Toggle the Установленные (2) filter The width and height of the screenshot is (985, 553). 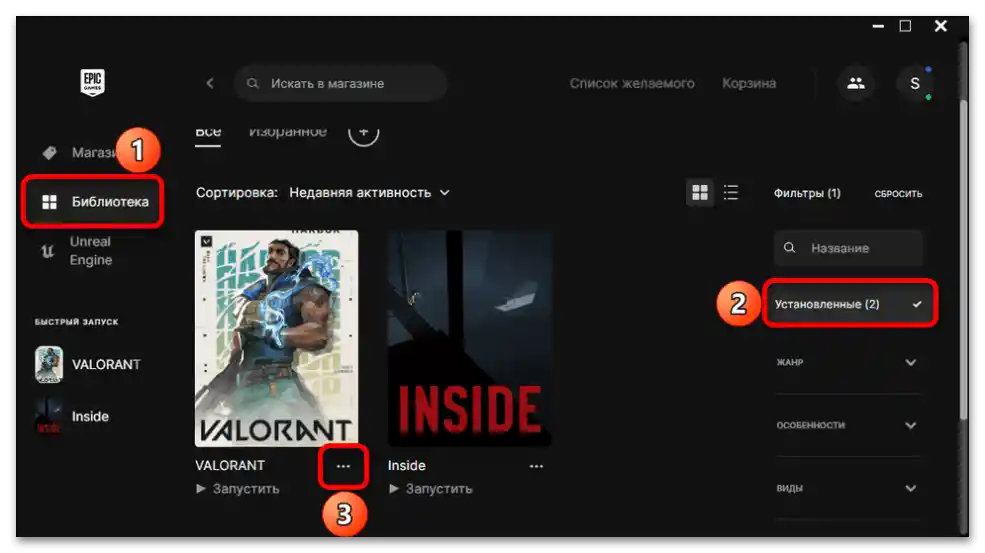850,304
